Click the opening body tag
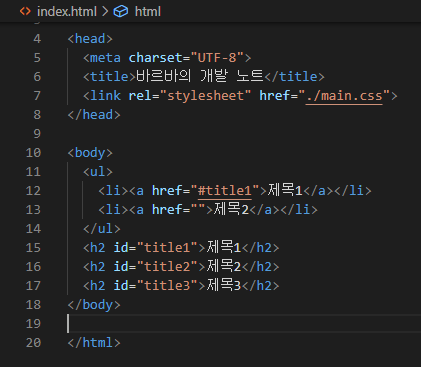 coord(90,153)
